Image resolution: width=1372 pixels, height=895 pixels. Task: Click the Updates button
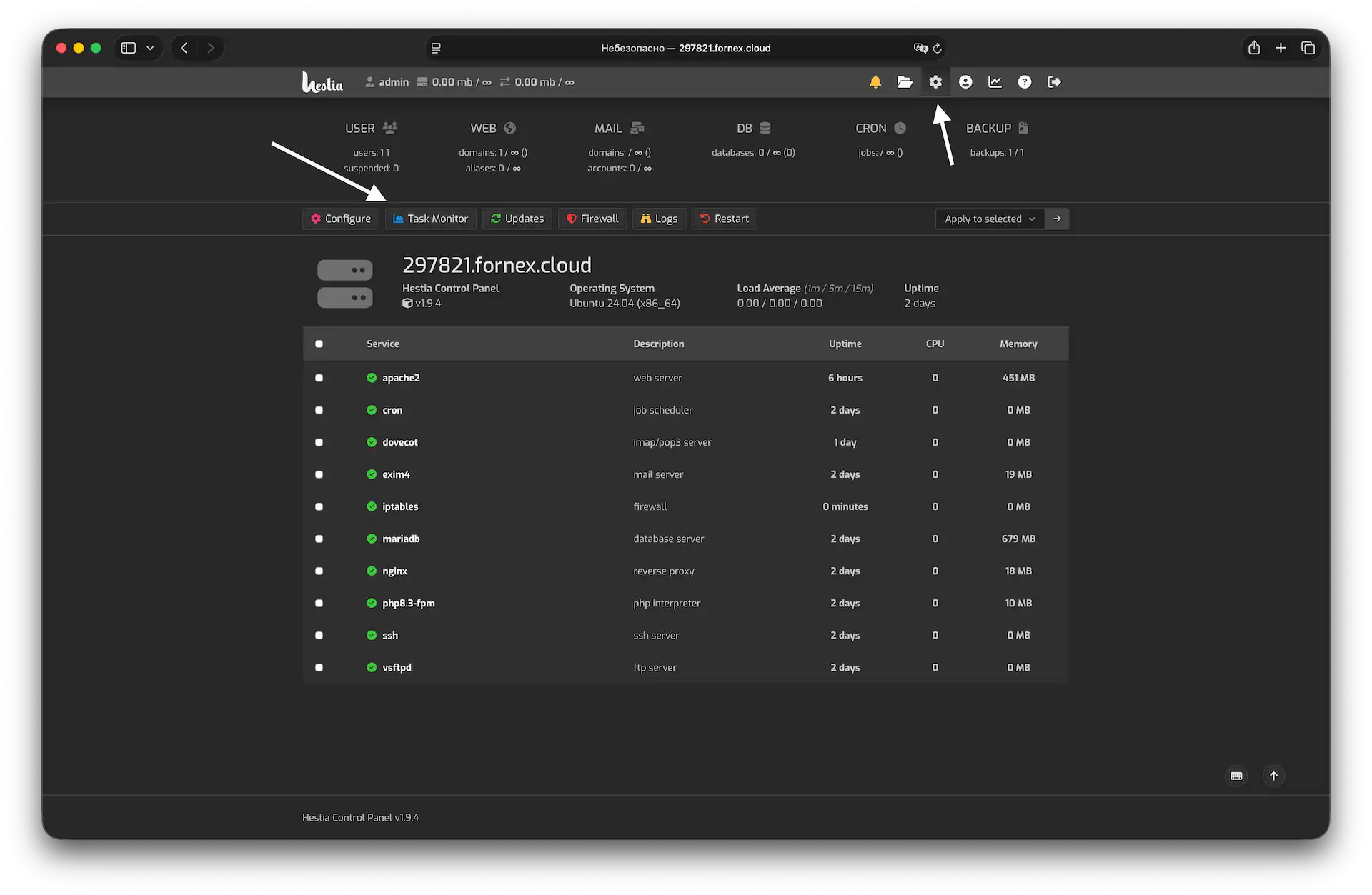tap(517, 219)
